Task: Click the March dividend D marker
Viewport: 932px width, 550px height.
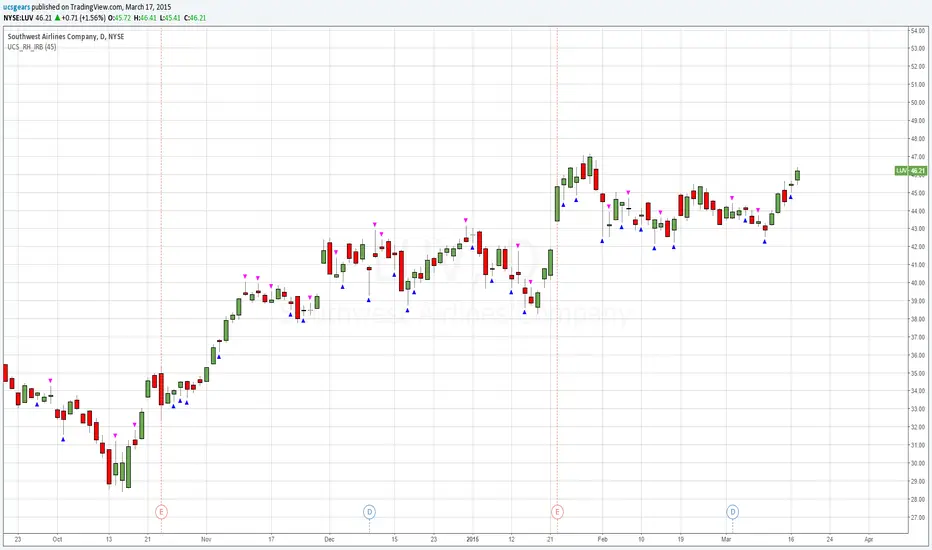Action: [732, 511]
